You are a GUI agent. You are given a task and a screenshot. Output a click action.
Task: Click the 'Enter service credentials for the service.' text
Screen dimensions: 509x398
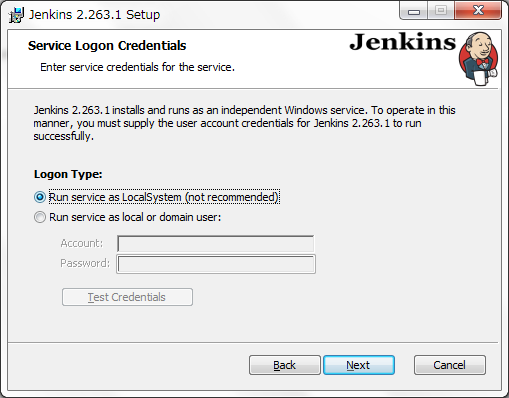point(137,67)
